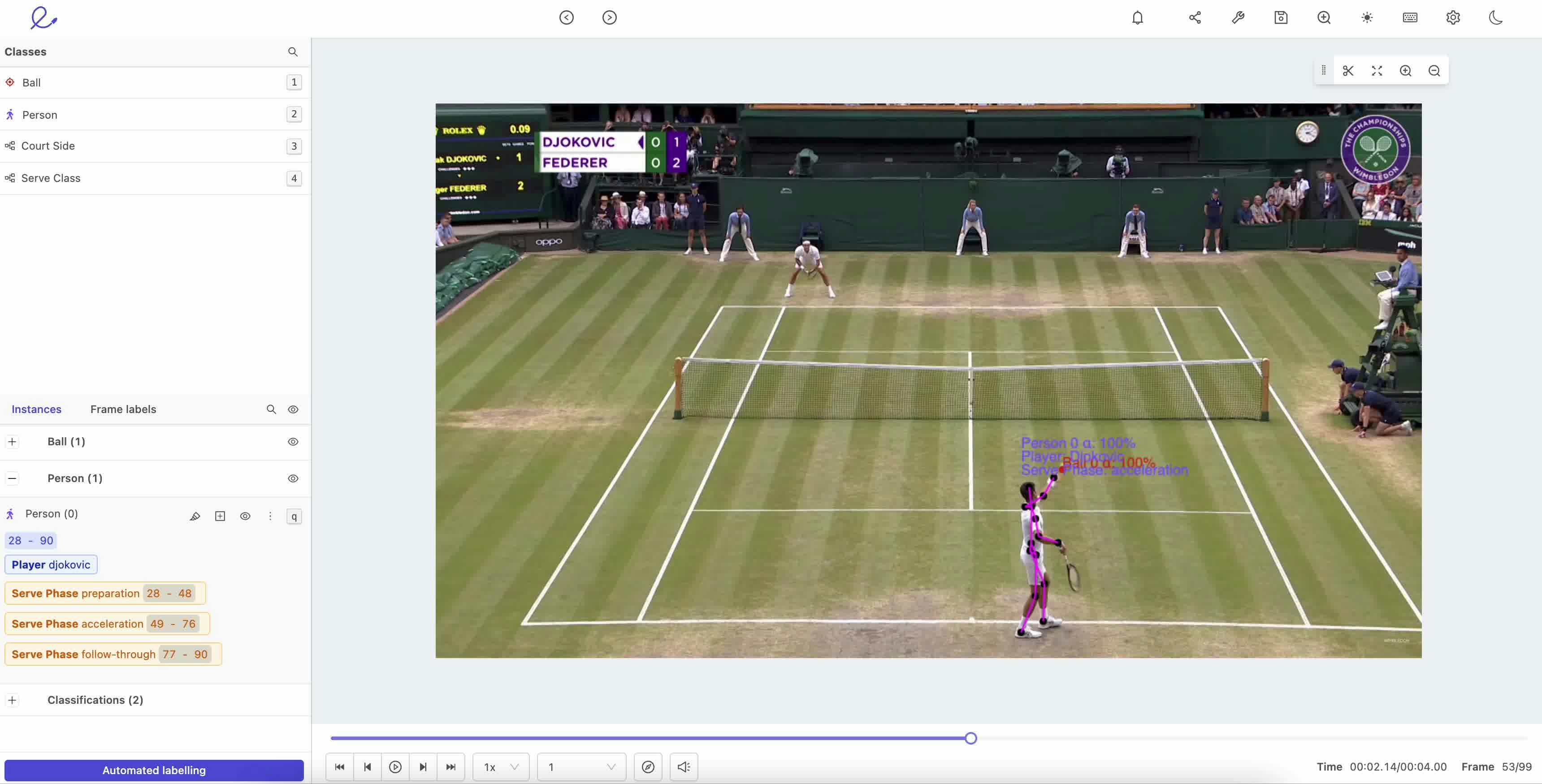Open notifications bell

point(1137,17)
